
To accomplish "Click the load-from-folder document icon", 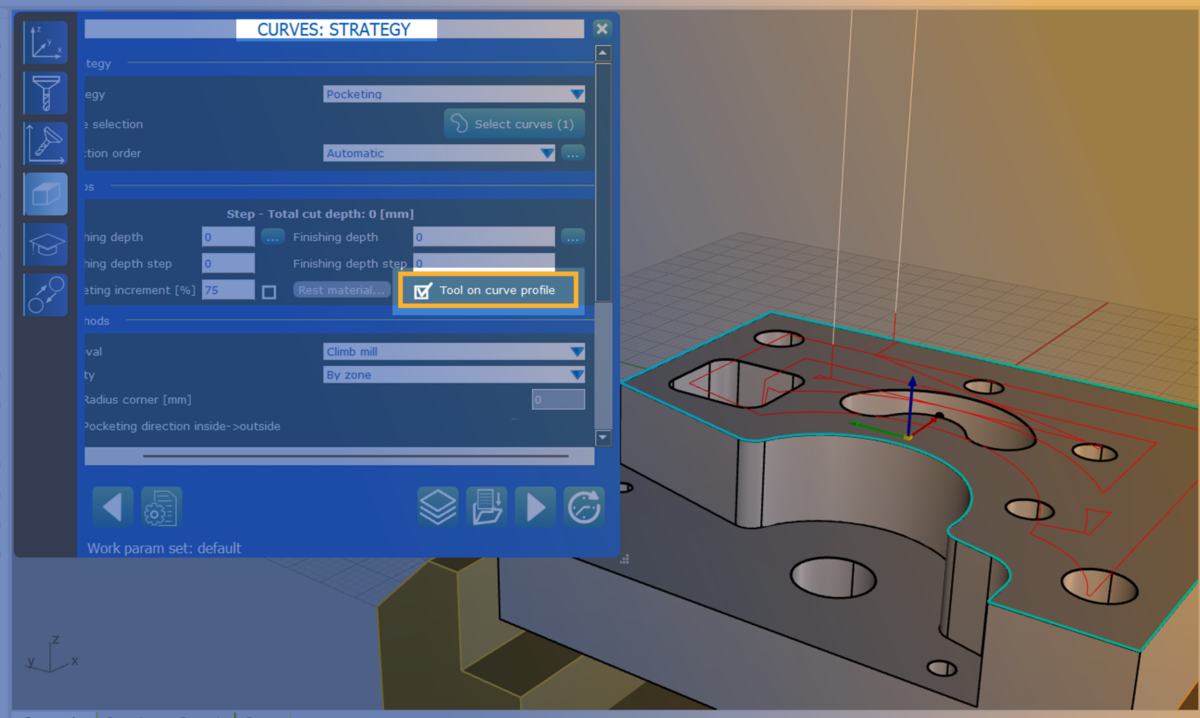I will [487, 507].
